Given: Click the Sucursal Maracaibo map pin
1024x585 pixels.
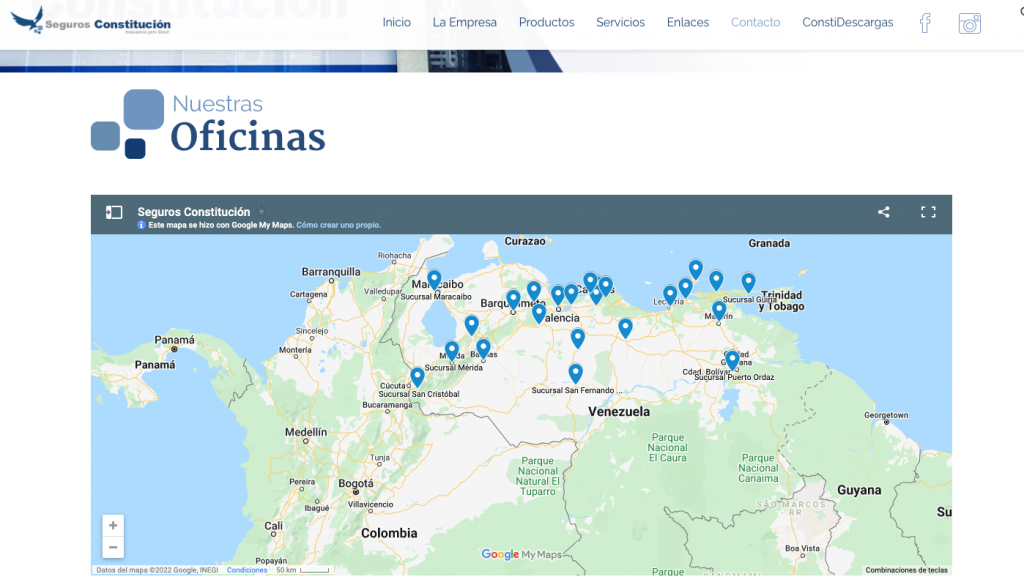Looking at the screenshot, I should coord(434,279).
